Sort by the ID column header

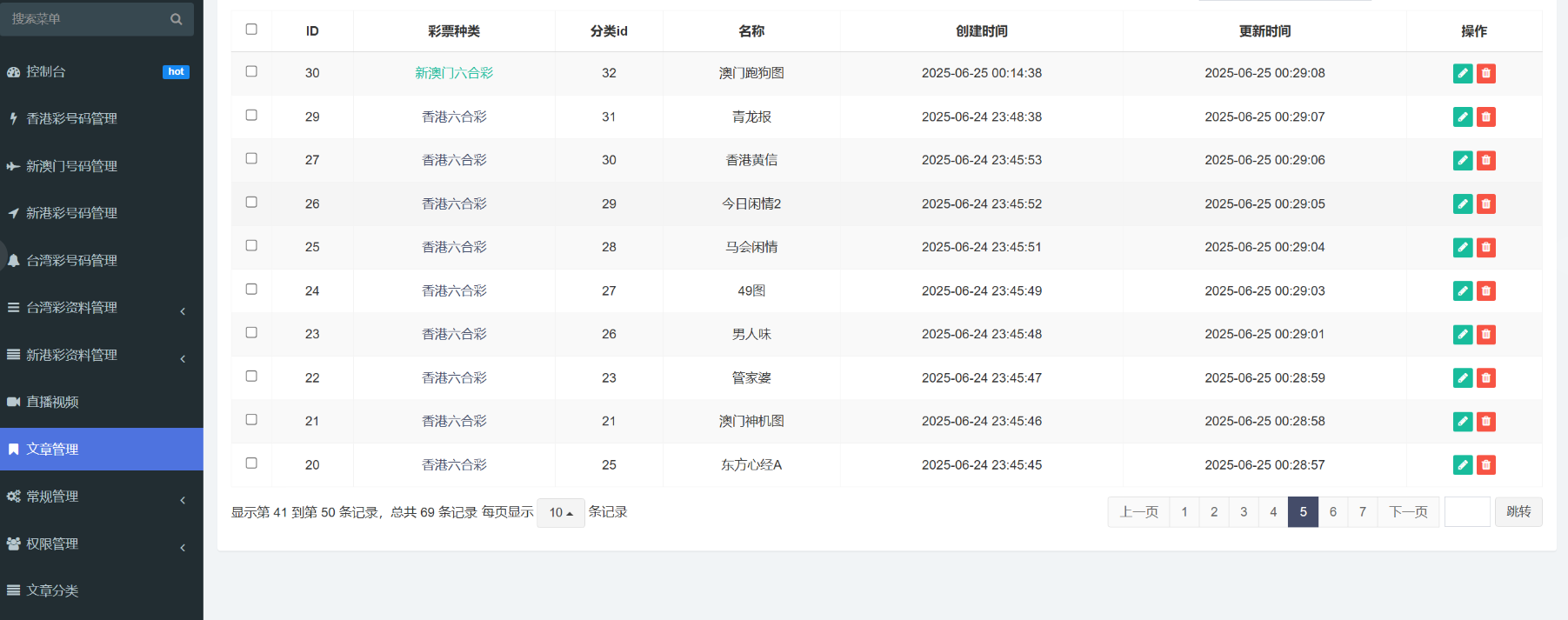tap(312, 31)
